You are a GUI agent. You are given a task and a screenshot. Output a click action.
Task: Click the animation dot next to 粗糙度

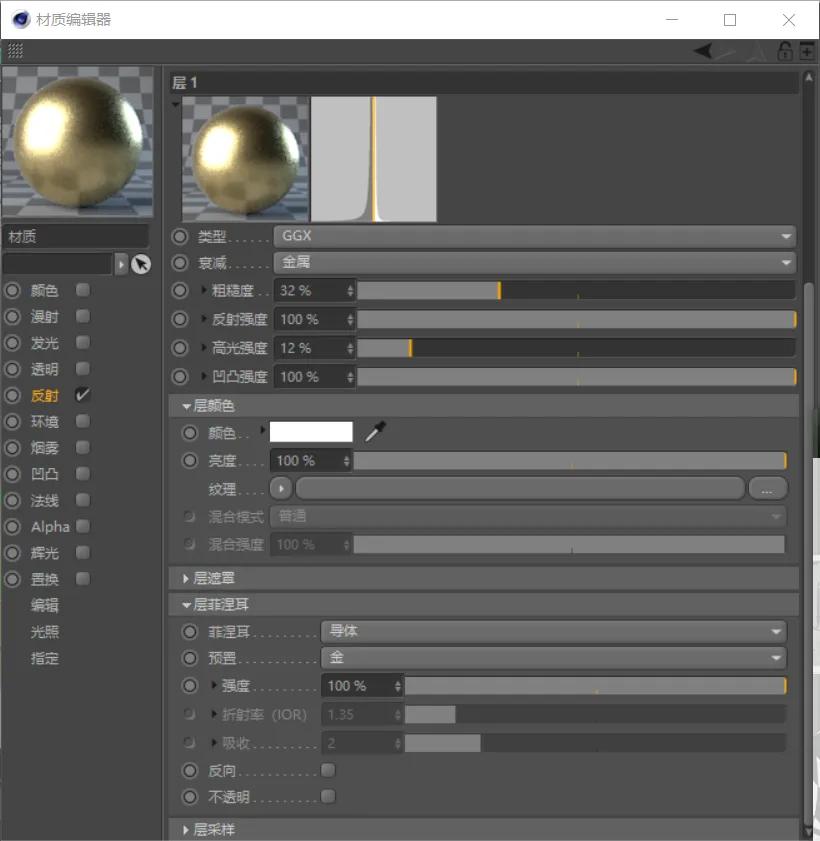(x=180, y=291)
